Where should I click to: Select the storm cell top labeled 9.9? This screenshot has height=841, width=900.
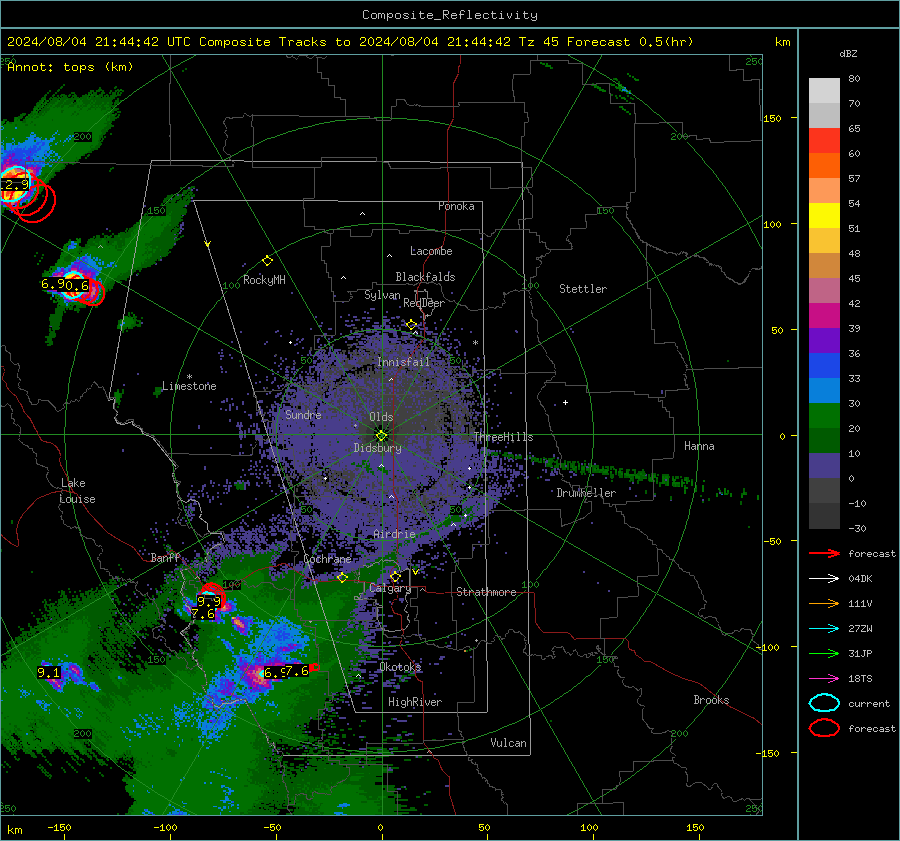pos(208,601)
